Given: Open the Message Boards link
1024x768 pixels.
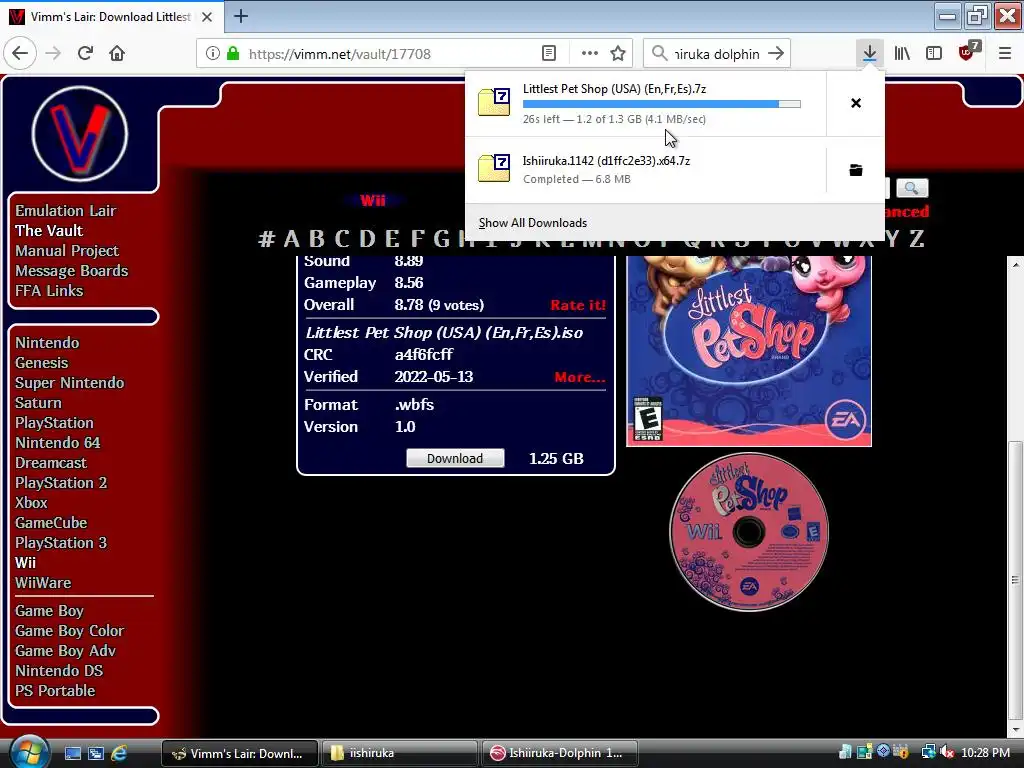Looking at the screenshot, I should (71, 270).
